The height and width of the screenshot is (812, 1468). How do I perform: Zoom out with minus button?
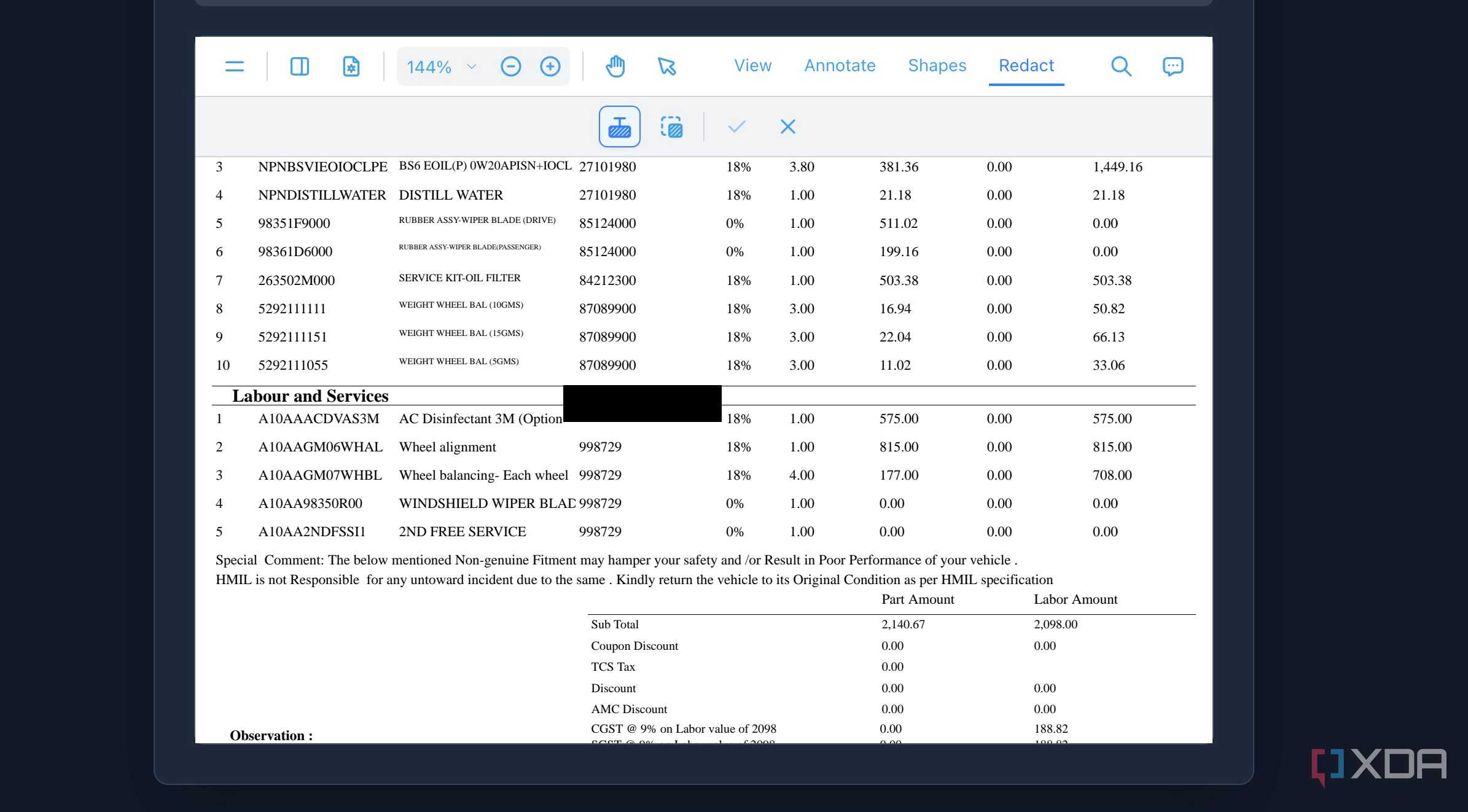point(510,66)
